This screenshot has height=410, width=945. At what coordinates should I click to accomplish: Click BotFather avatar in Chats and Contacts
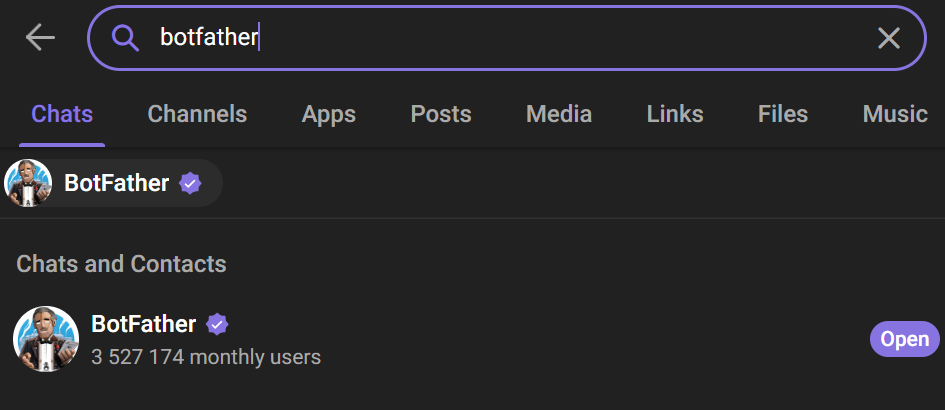pyautogui.click(x=46, y=339)
